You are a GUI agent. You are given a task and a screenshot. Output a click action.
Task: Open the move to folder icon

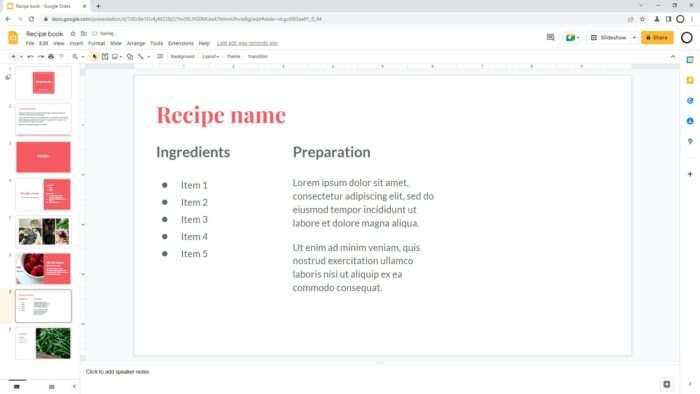coord(83,34)
